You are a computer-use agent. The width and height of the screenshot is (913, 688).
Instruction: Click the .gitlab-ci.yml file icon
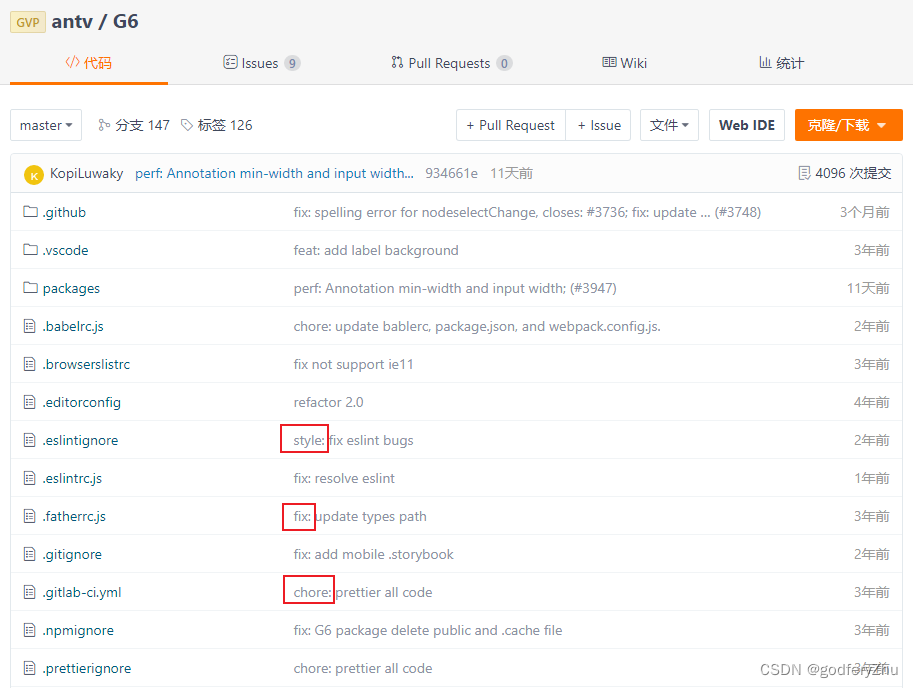(30, 592)
